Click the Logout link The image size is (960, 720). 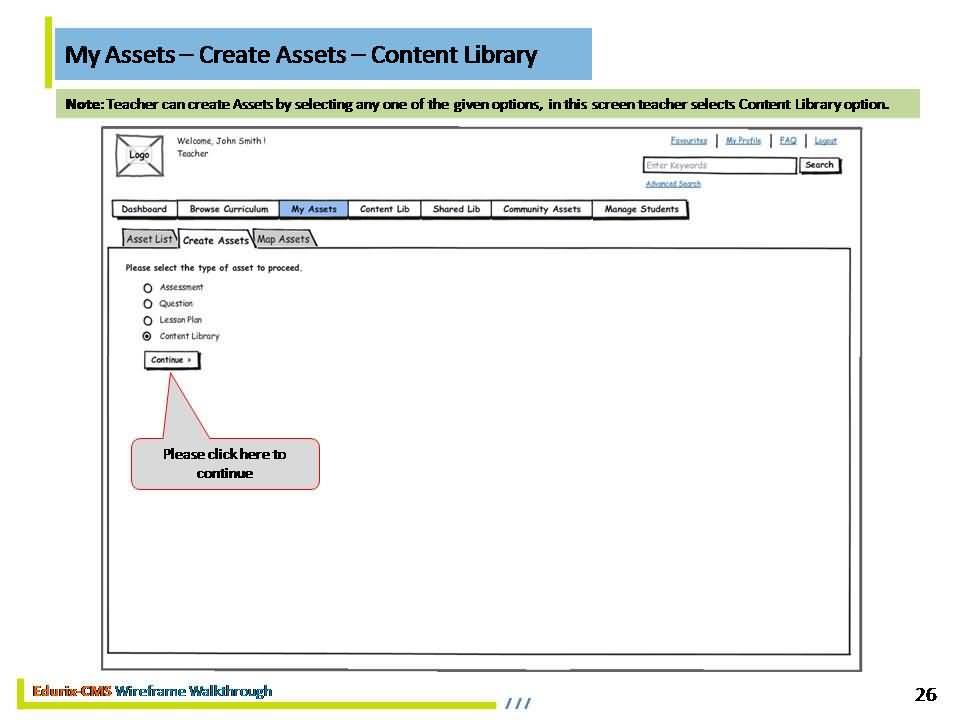825,141
